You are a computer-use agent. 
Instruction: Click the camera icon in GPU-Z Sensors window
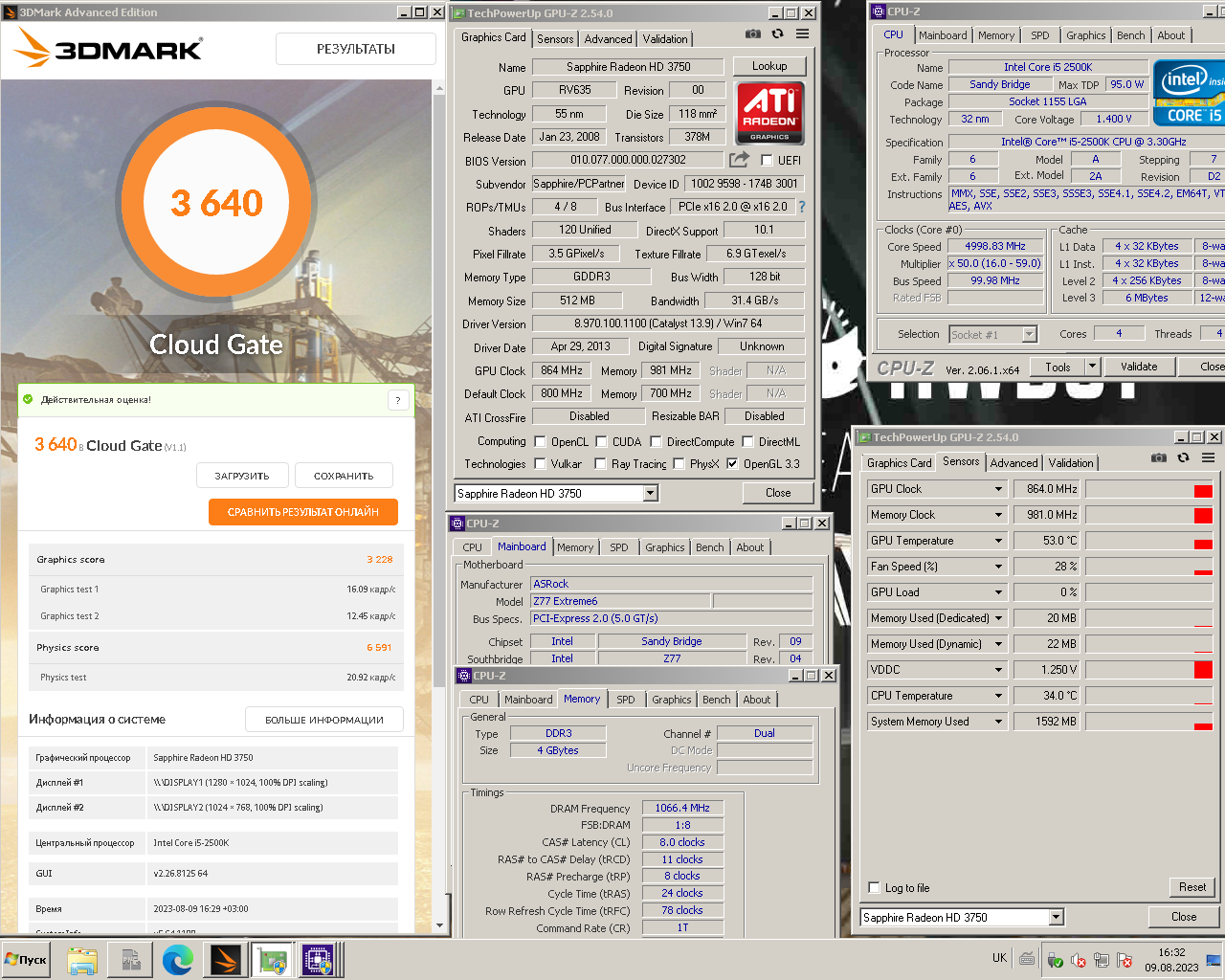(1158, 457)
